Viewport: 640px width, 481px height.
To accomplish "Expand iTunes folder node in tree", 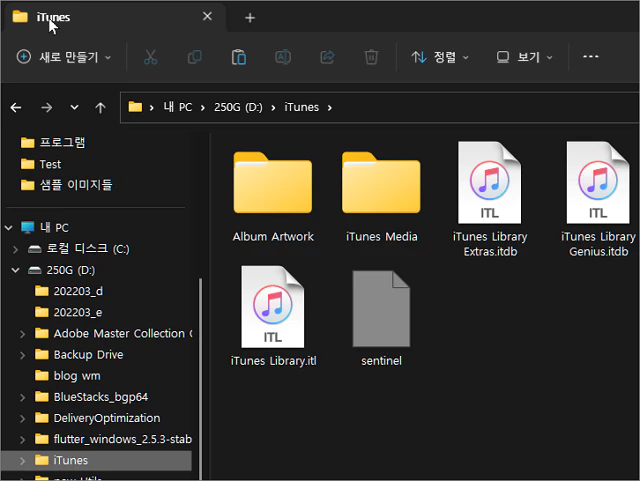I will [22, 461].
